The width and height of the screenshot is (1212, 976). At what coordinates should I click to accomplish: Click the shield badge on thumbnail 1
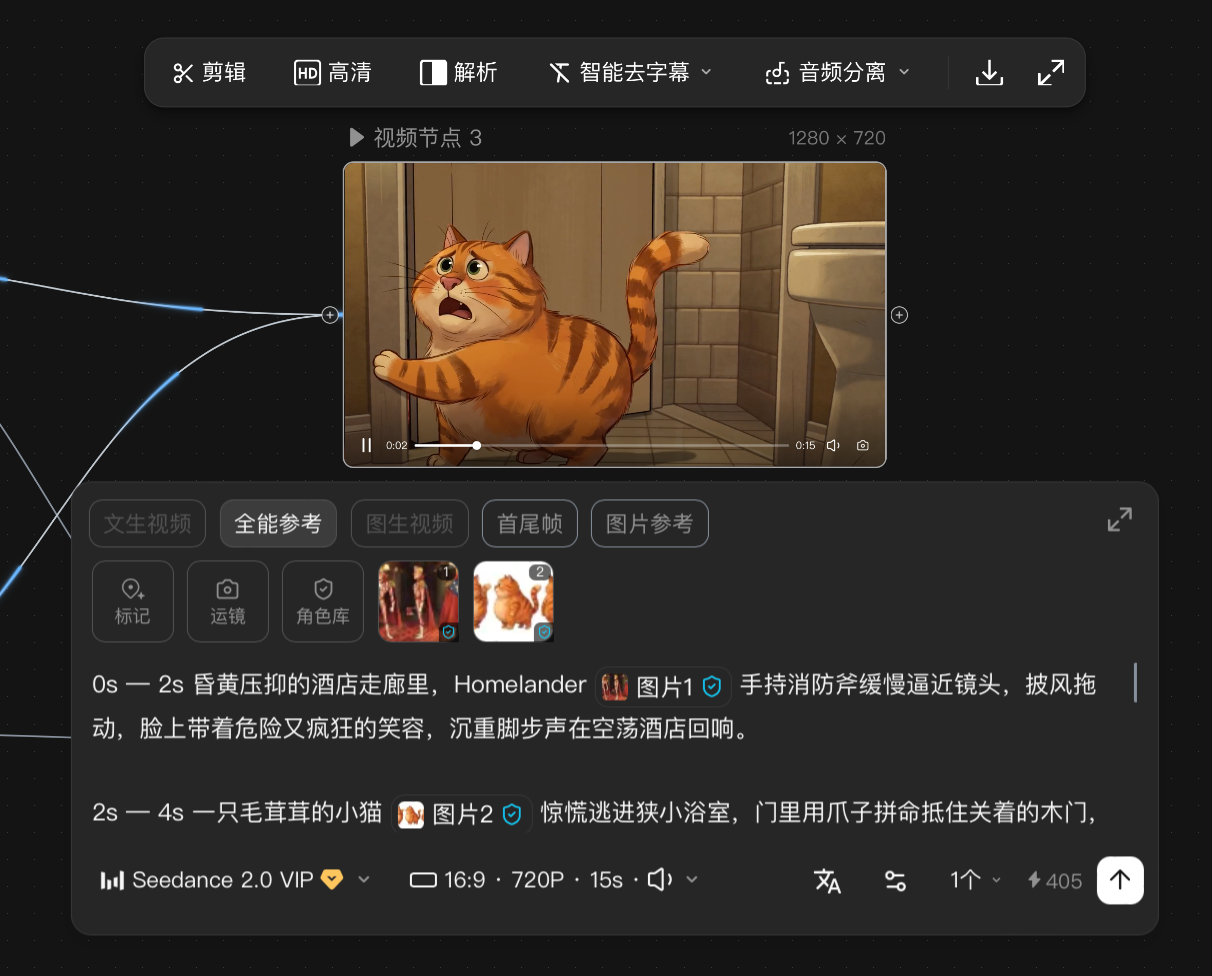[x=449, y=632]
